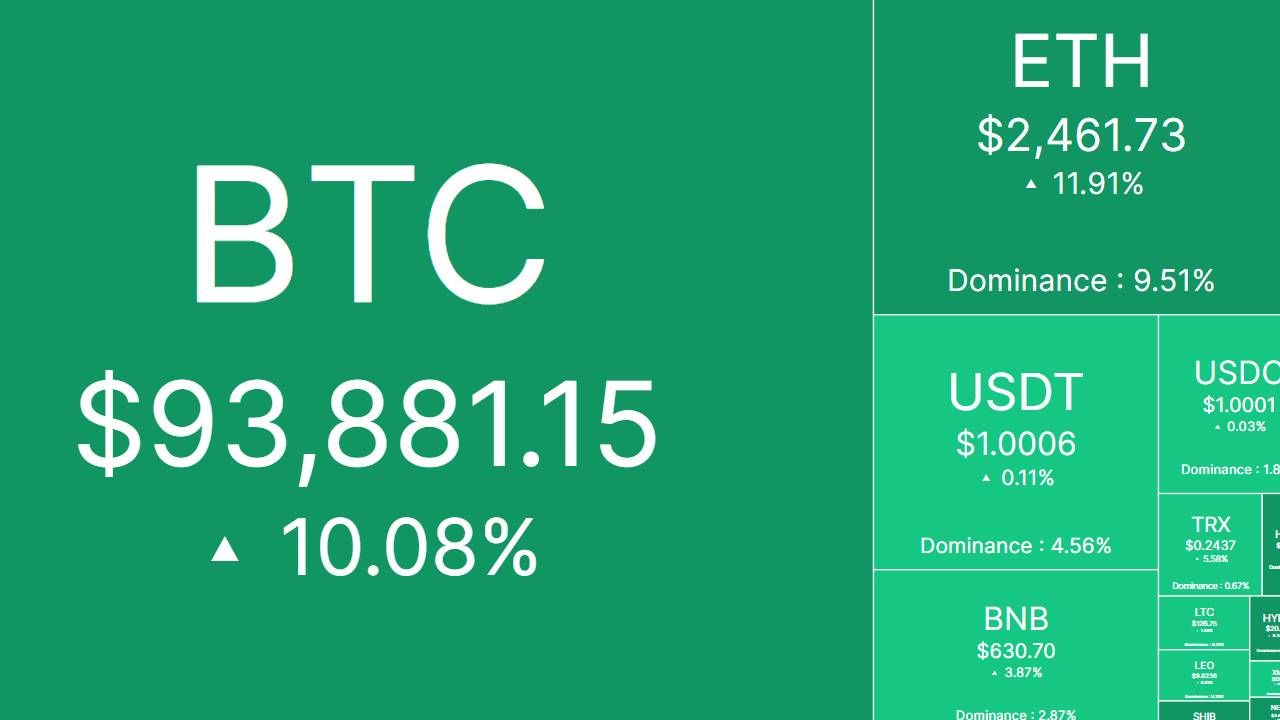
Task: Click the ETH up-arrow change indicator
Action: (1031, 184)
